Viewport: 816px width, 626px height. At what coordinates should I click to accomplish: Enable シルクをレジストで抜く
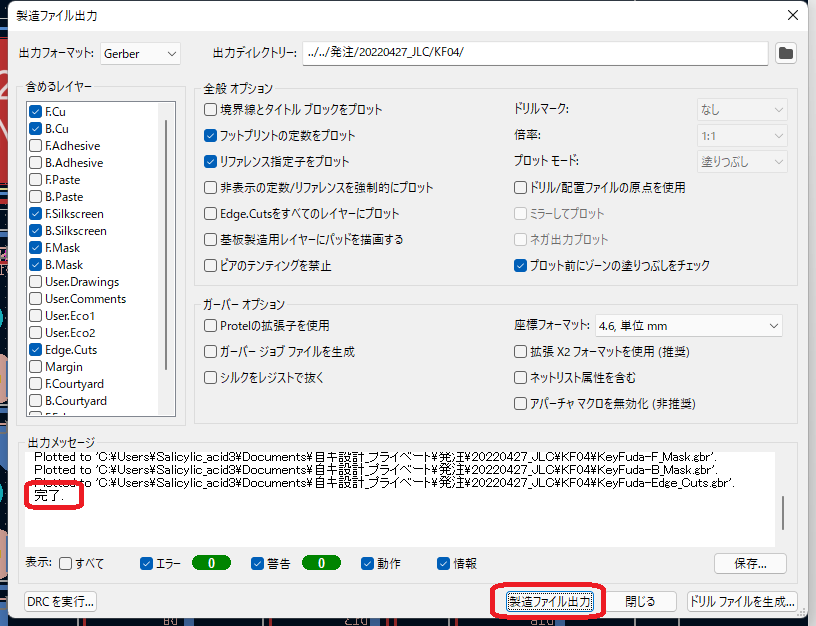210,378
